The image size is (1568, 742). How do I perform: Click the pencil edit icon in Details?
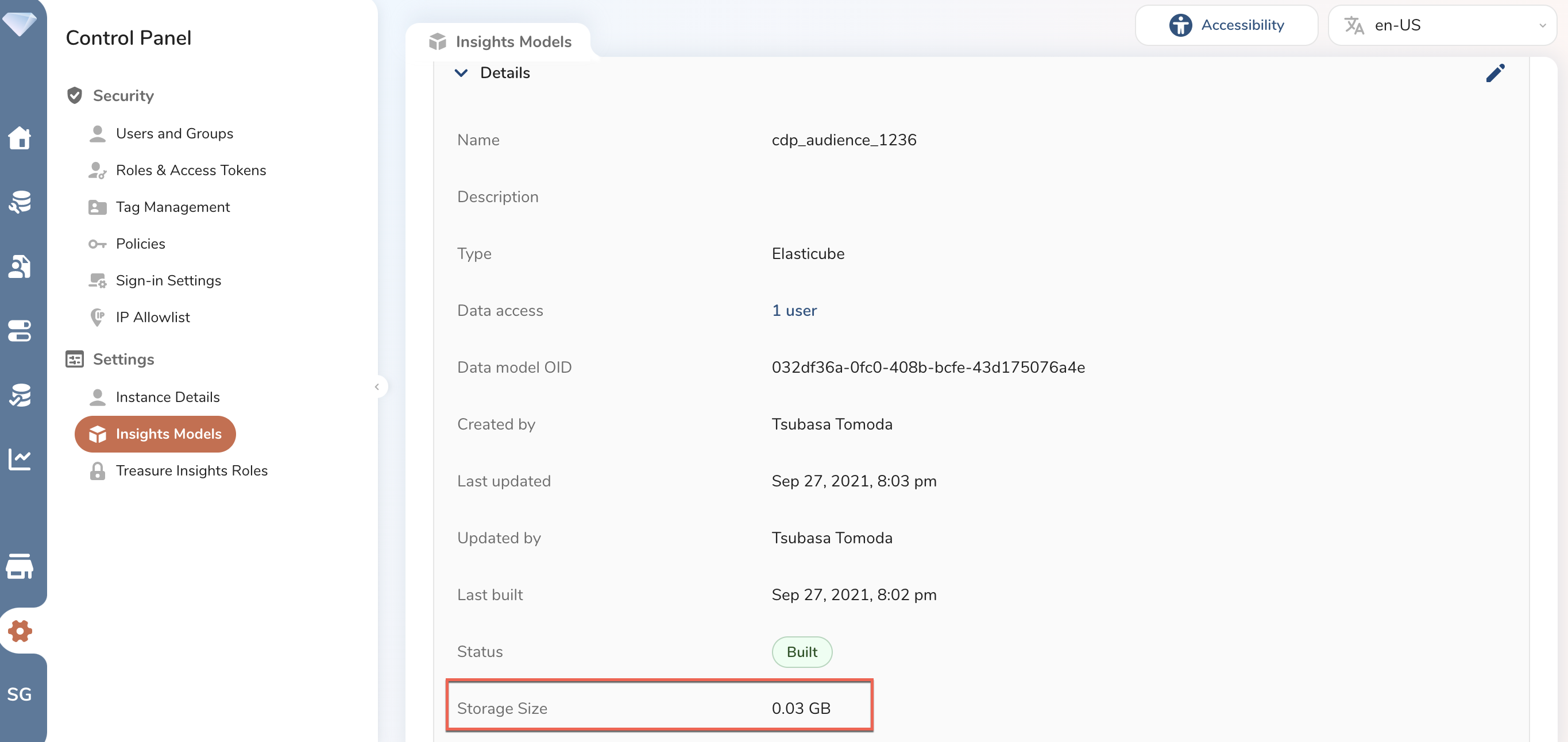[x=1494, y=73]
